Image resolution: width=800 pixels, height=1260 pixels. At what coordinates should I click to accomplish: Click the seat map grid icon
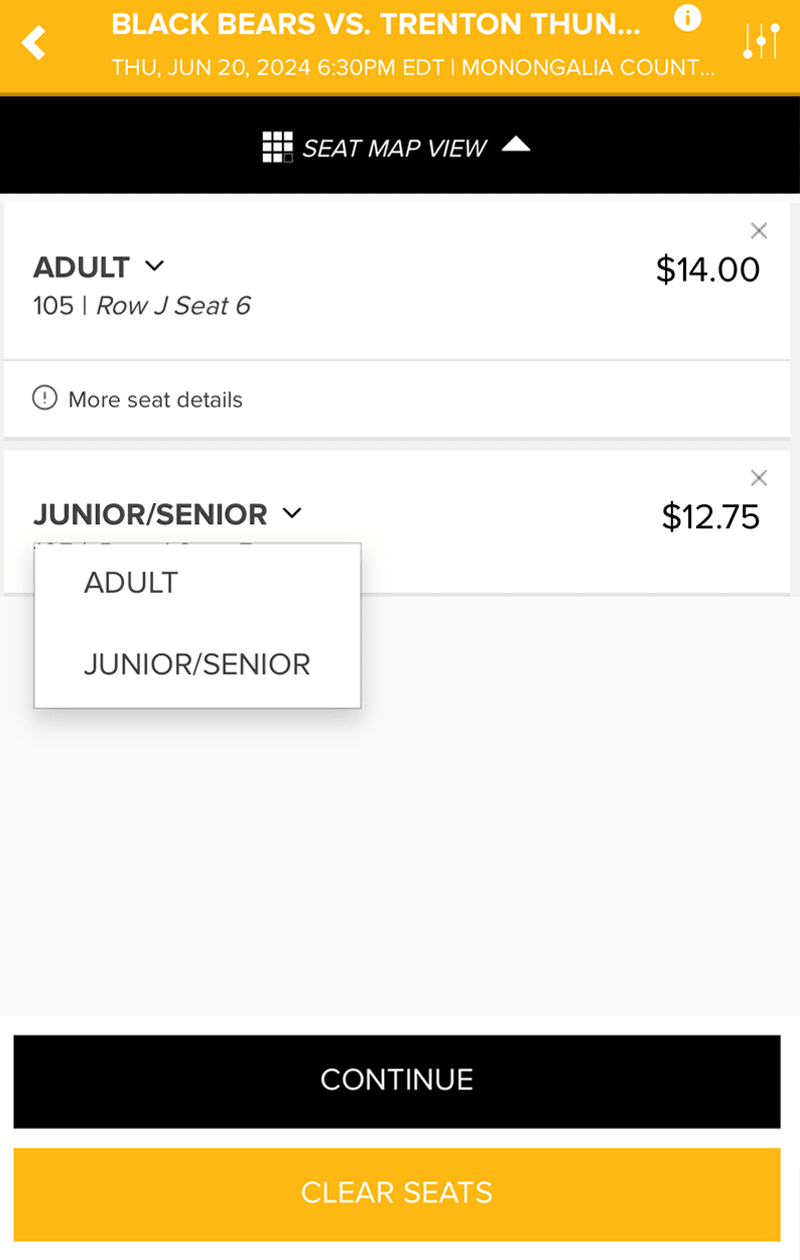[277, 147]
